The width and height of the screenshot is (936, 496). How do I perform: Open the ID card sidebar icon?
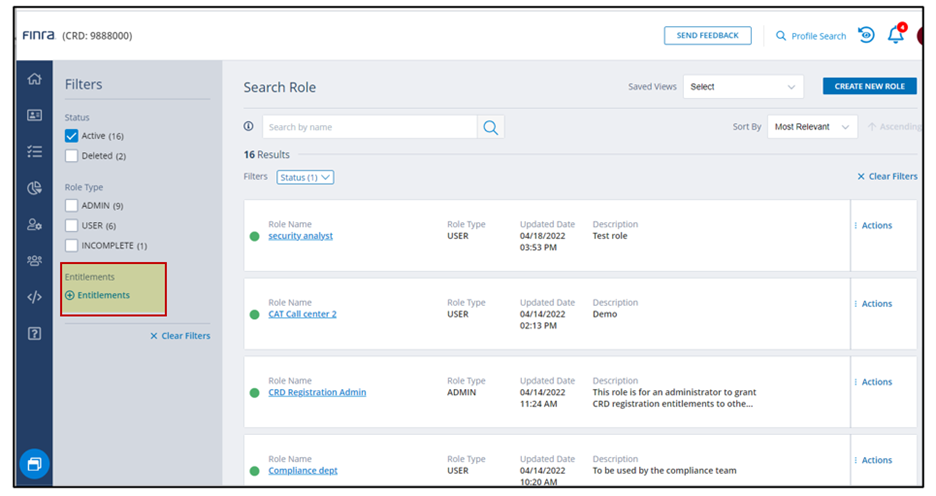[x=35, y=115]
